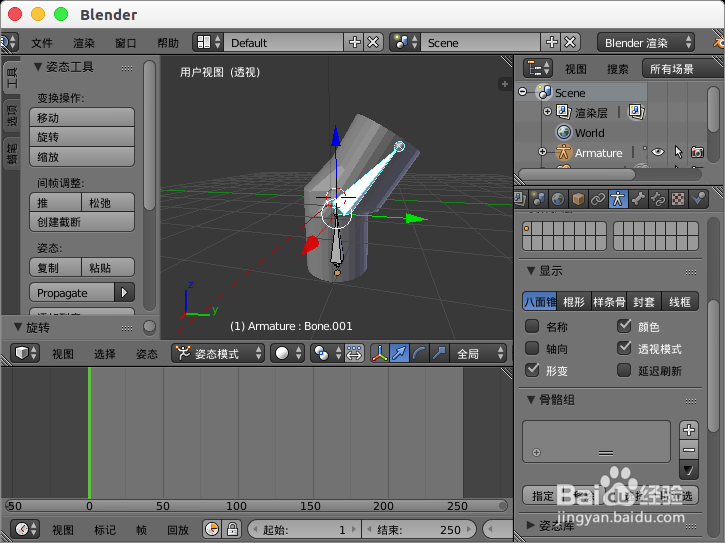Click the 起始 start frame field
Screen dimensions: 725x543
tap(304, 529)
